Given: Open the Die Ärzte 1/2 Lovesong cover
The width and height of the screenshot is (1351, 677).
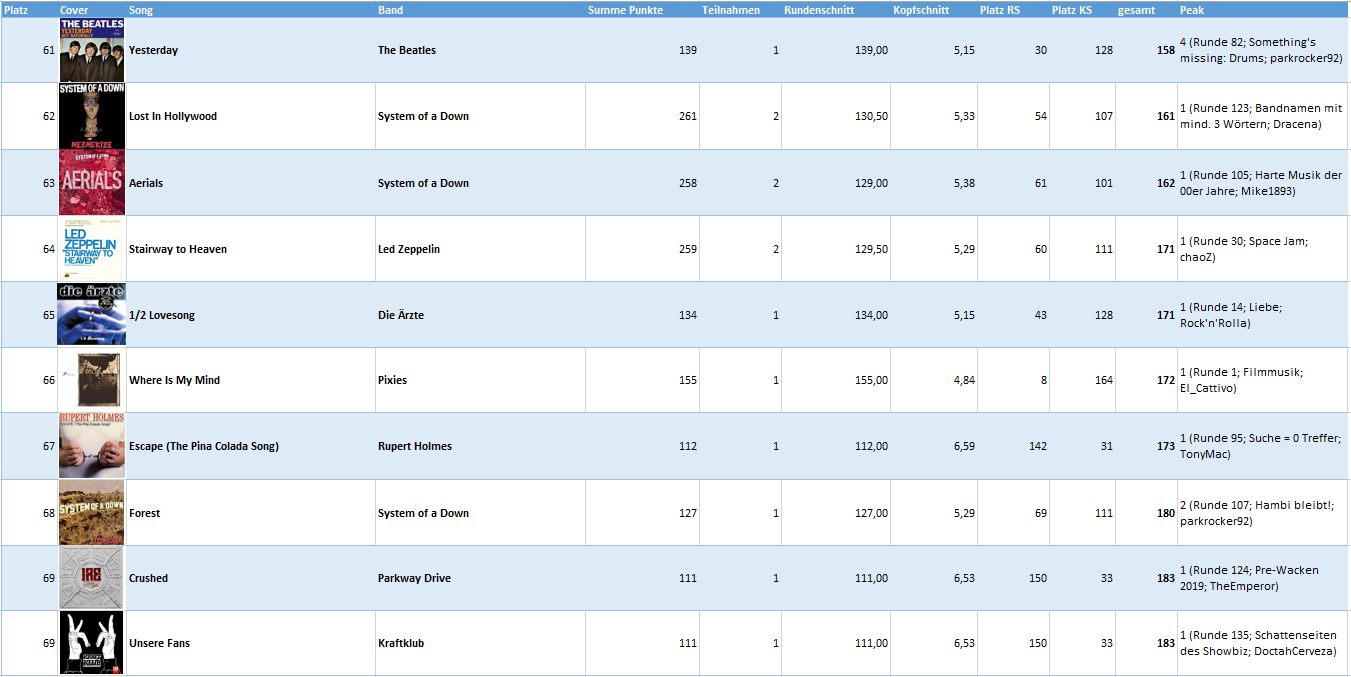Looking at the screenshot, I should [92, 314].
